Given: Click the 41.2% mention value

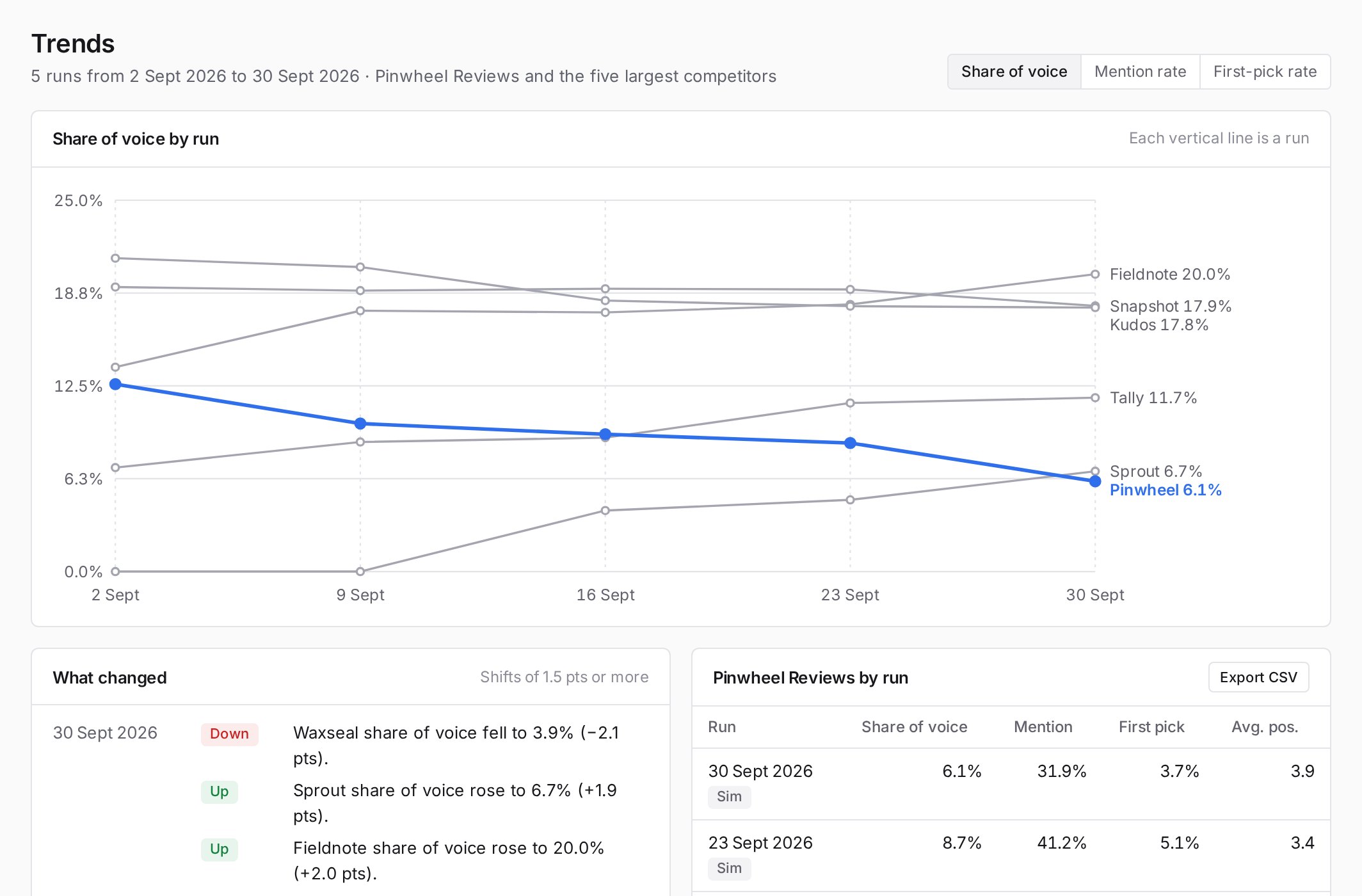Looking at the screenshot, I should click(1062, 843).
